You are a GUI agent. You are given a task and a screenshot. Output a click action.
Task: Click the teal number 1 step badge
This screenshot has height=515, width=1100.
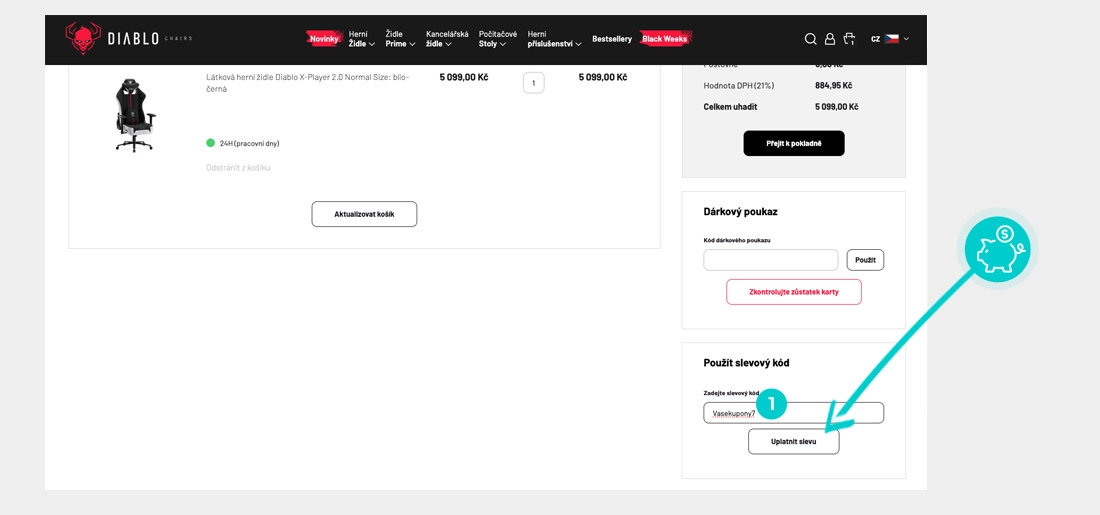[771, 403]
